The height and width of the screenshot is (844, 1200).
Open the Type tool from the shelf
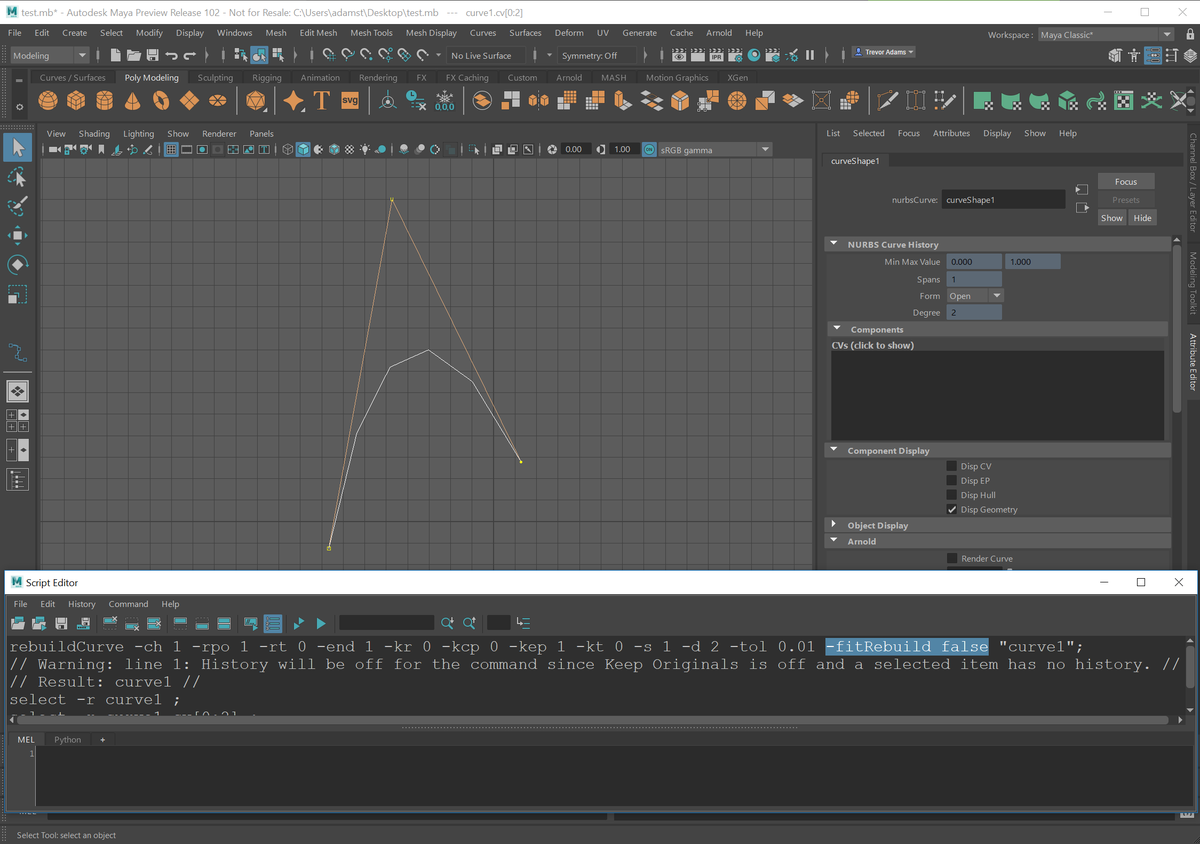[x=321, y=100]
